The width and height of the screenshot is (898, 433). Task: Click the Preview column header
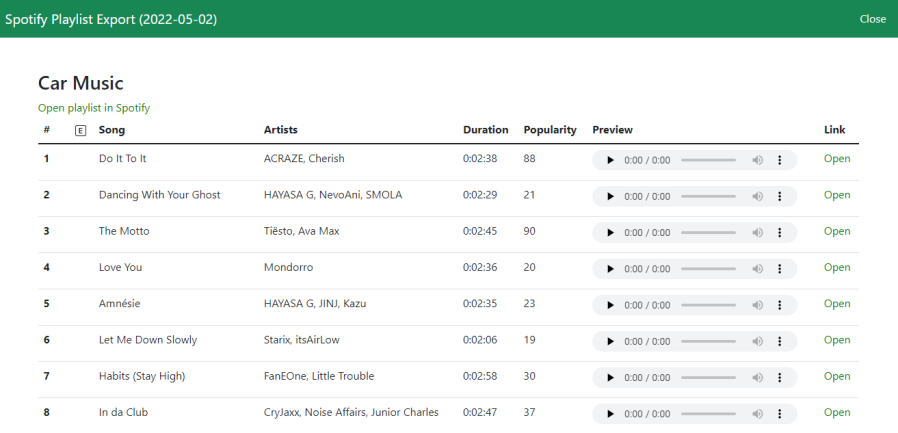(x=612, y=129)
